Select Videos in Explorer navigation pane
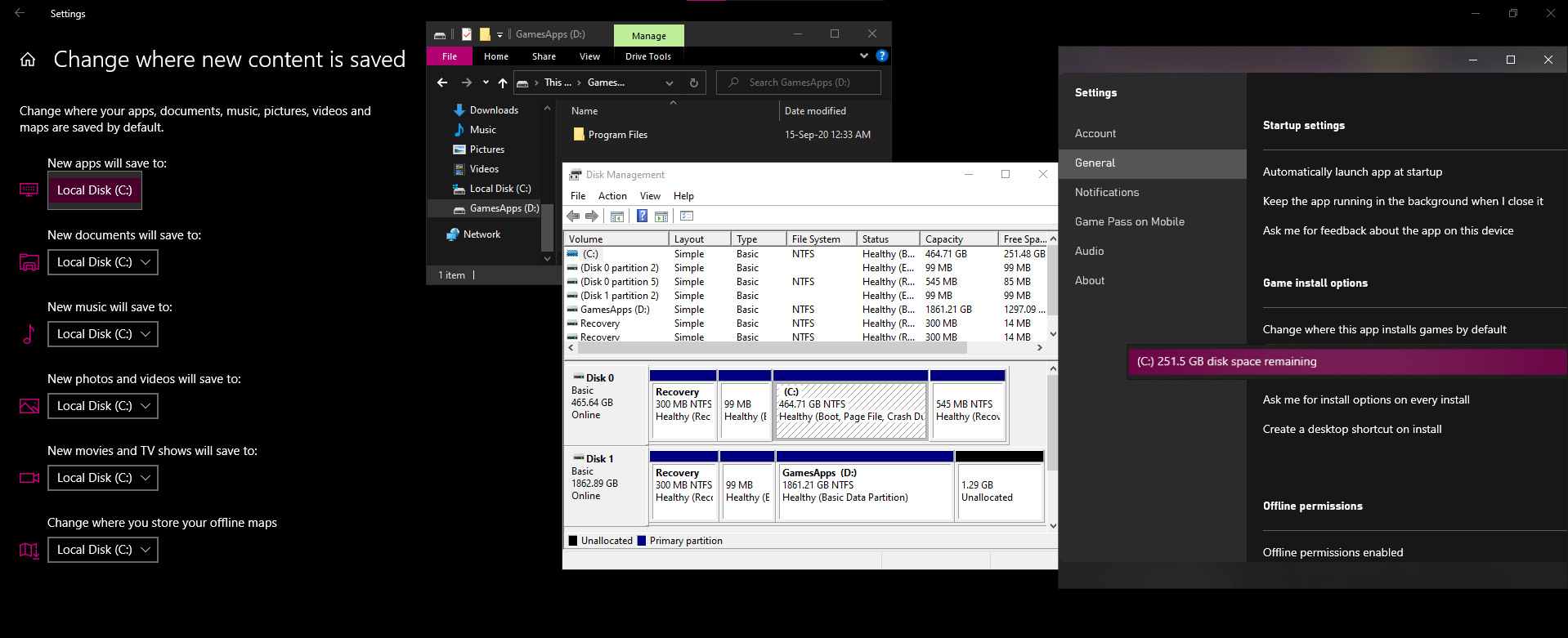 pyautogui.click(x=484, y=169)
